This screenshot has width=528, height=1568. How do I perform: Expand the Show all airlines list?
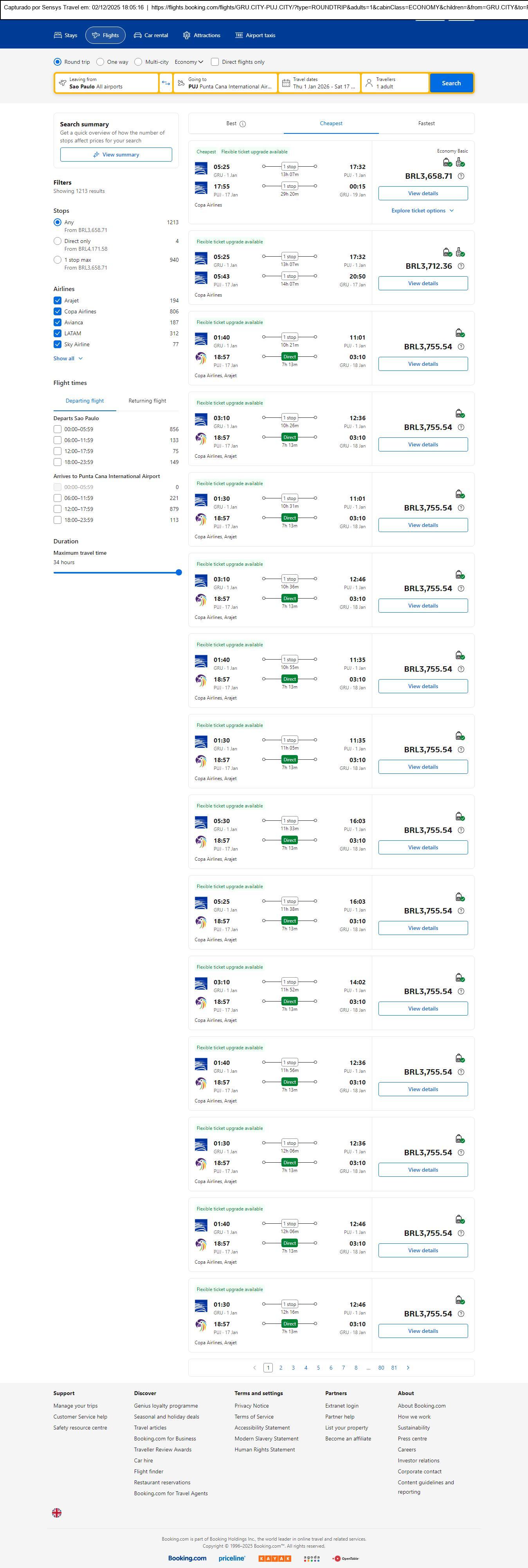tap(68, 358)
